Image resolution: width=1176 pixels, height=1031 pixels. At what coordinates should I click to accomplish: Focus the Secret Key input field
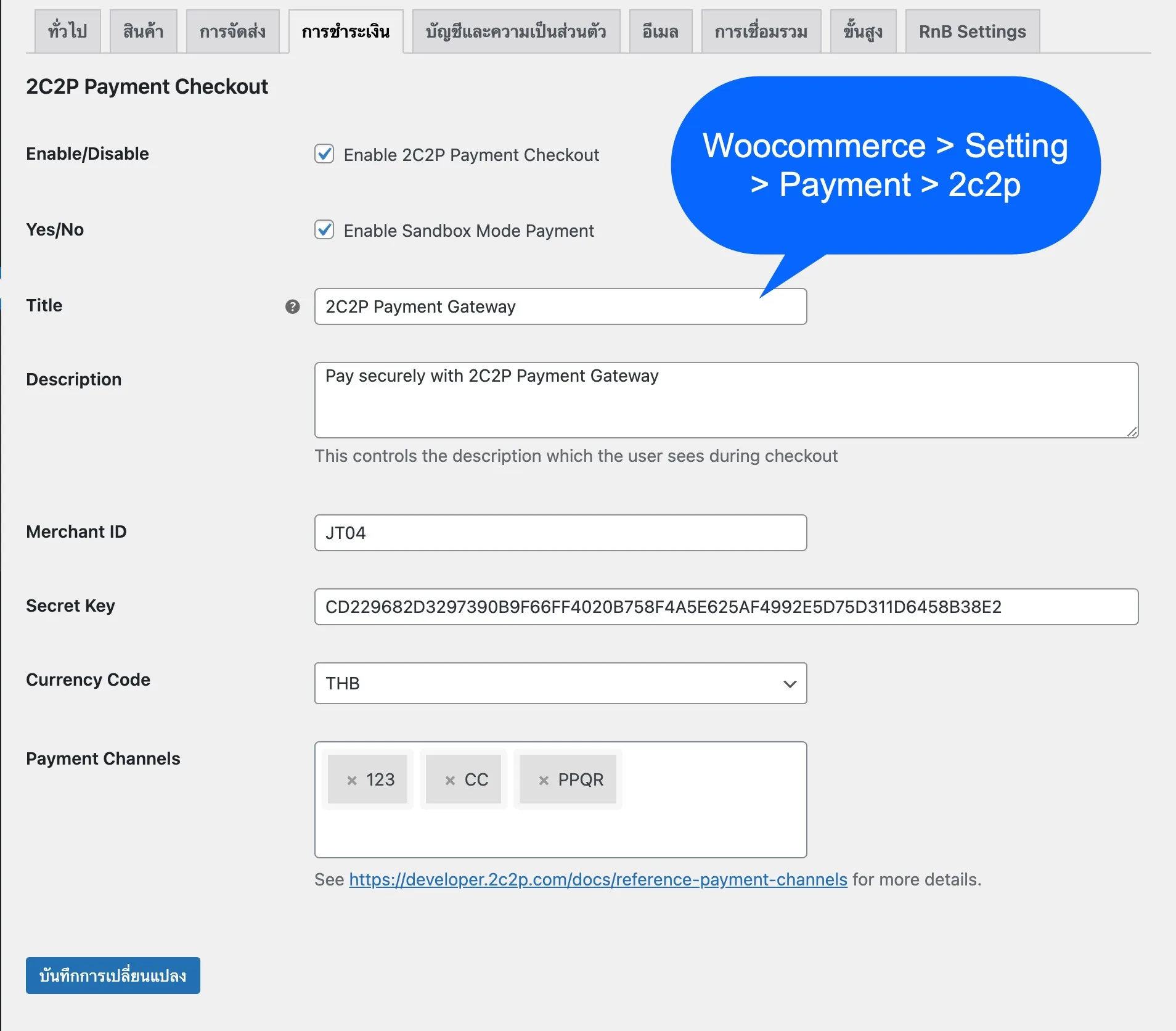(x=725, y=607)
